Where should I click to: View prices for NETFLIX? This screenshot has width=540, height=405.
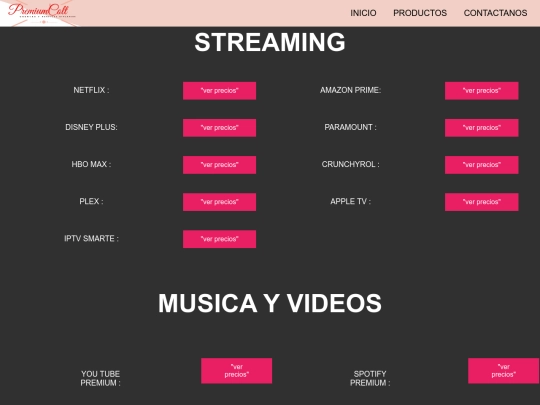tap(219, 91)
